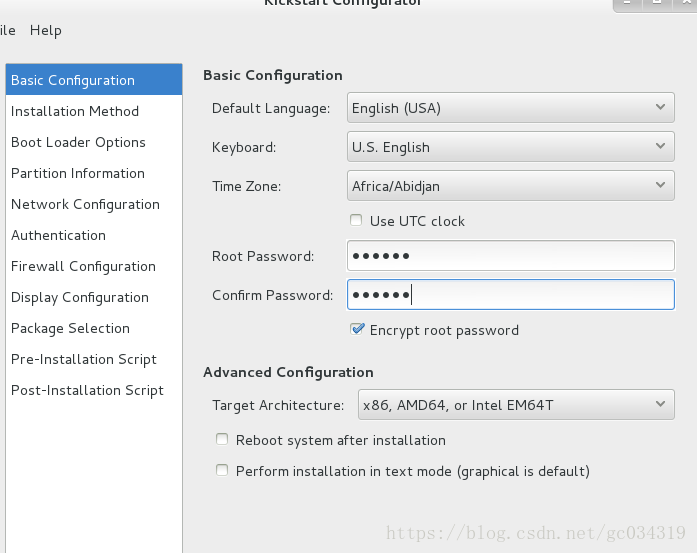Open the Help menu

pyautogui.click(x=46, y=30)
